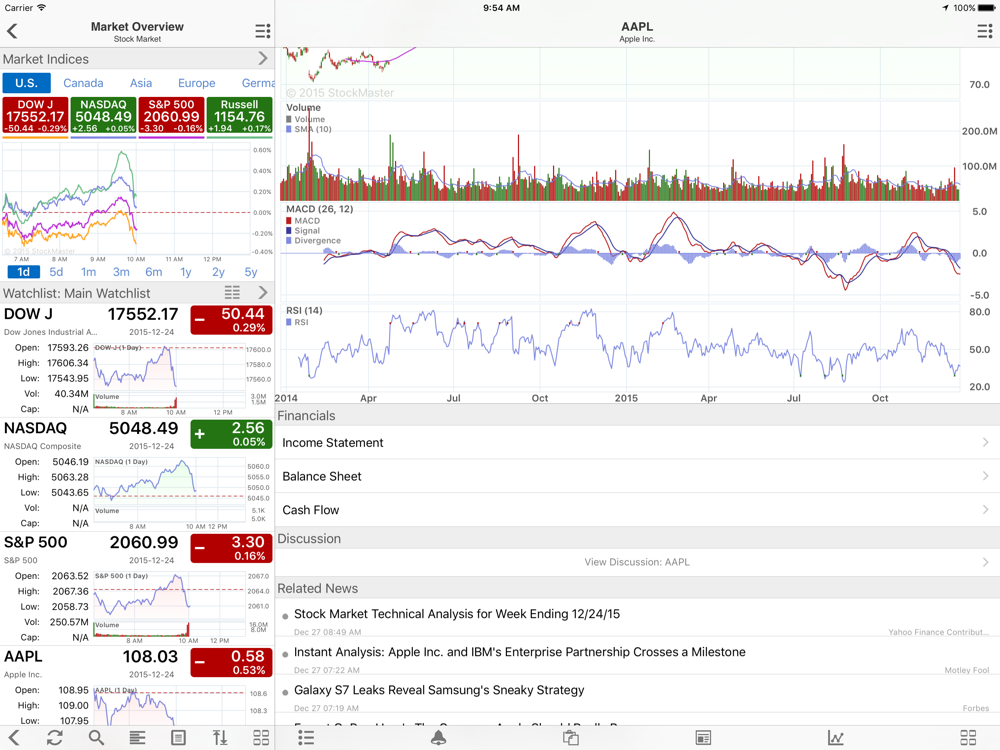Viewport: 1000px width, 750px height.
Task: Open the Income Statement row
Action: 637,443
